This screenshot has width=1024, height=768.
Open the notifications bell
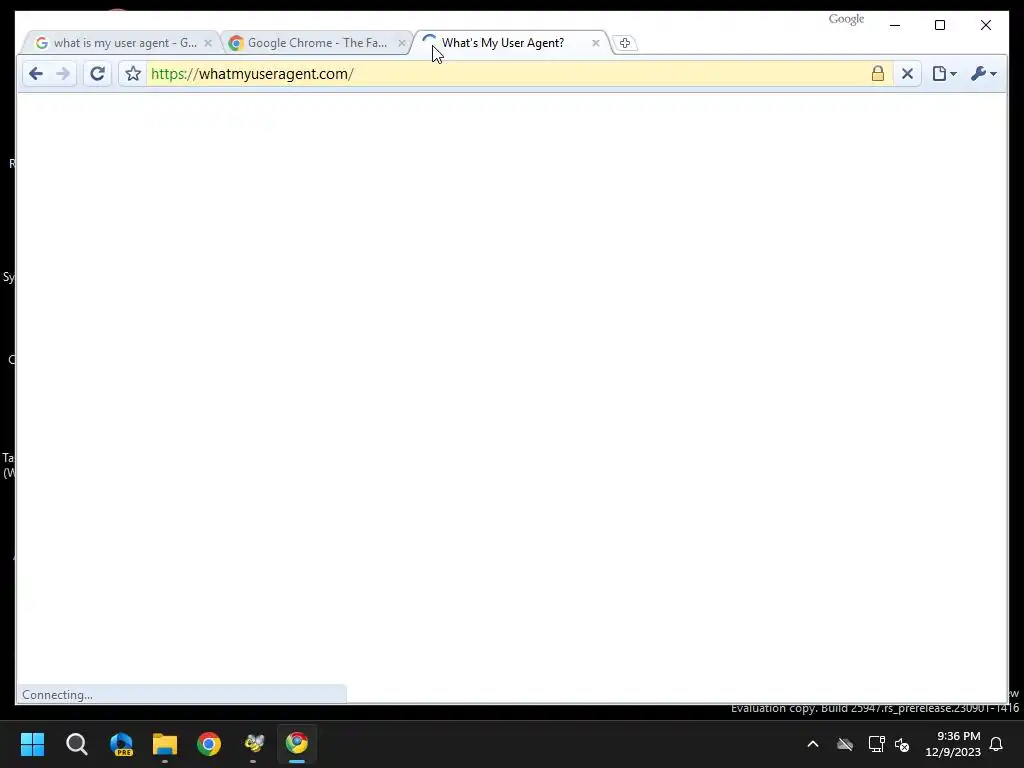pos(997,744)
